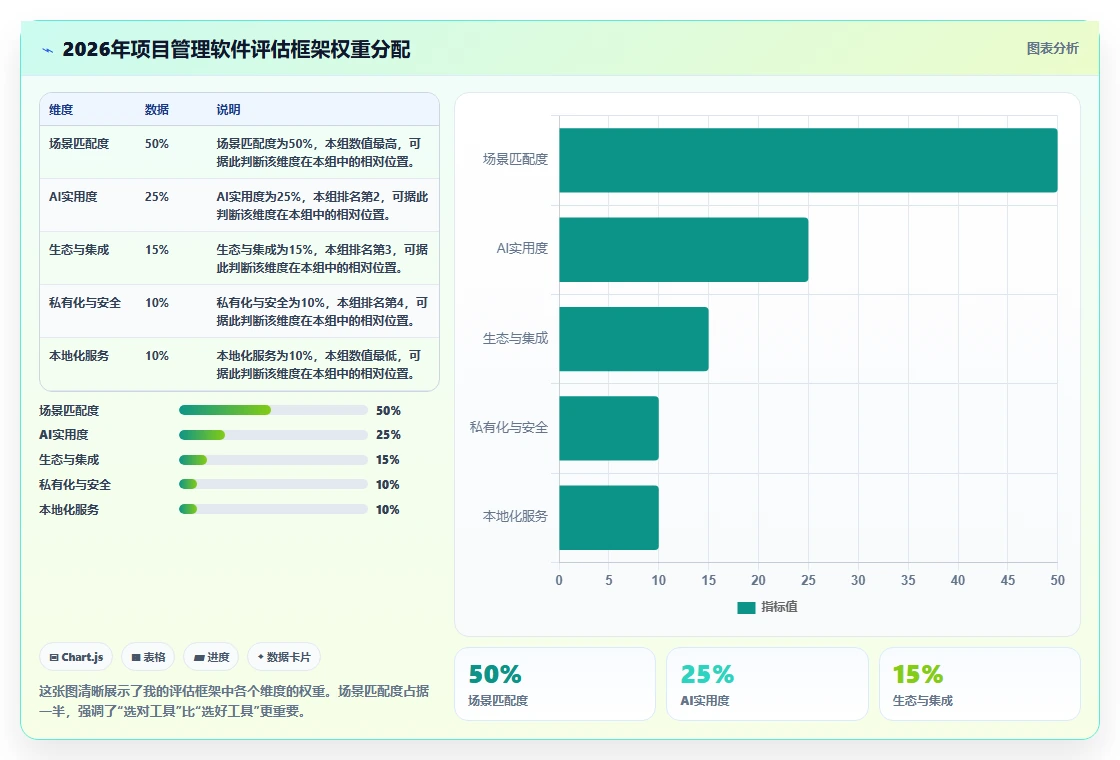The width and height of the screenshot is (1120, 760).
Task: Click the 私有化与安全 bar in the chart
Action: 609,428
